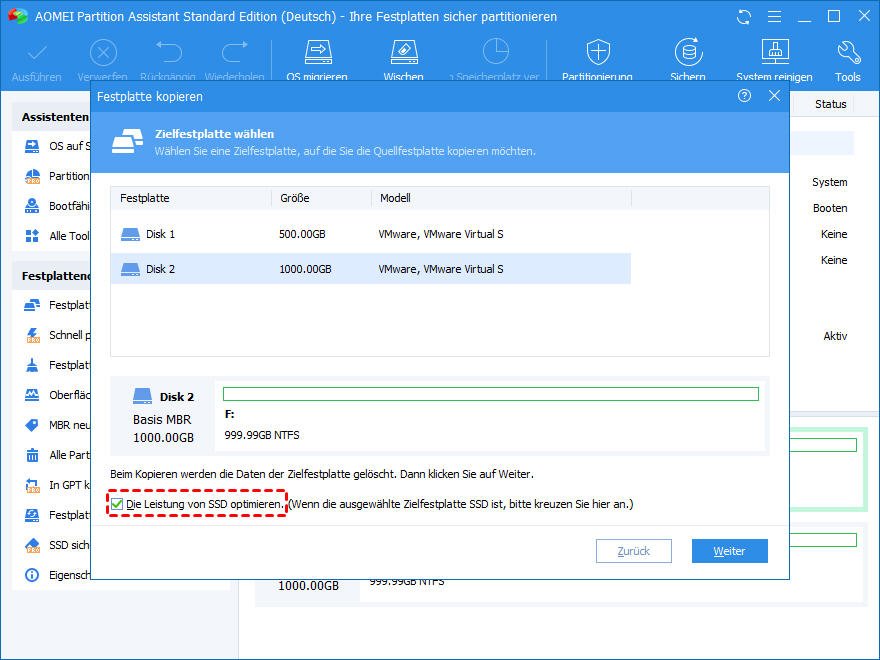
Task: Click the In GPT konvertieren sidebar icon
Action: [32, 485]
